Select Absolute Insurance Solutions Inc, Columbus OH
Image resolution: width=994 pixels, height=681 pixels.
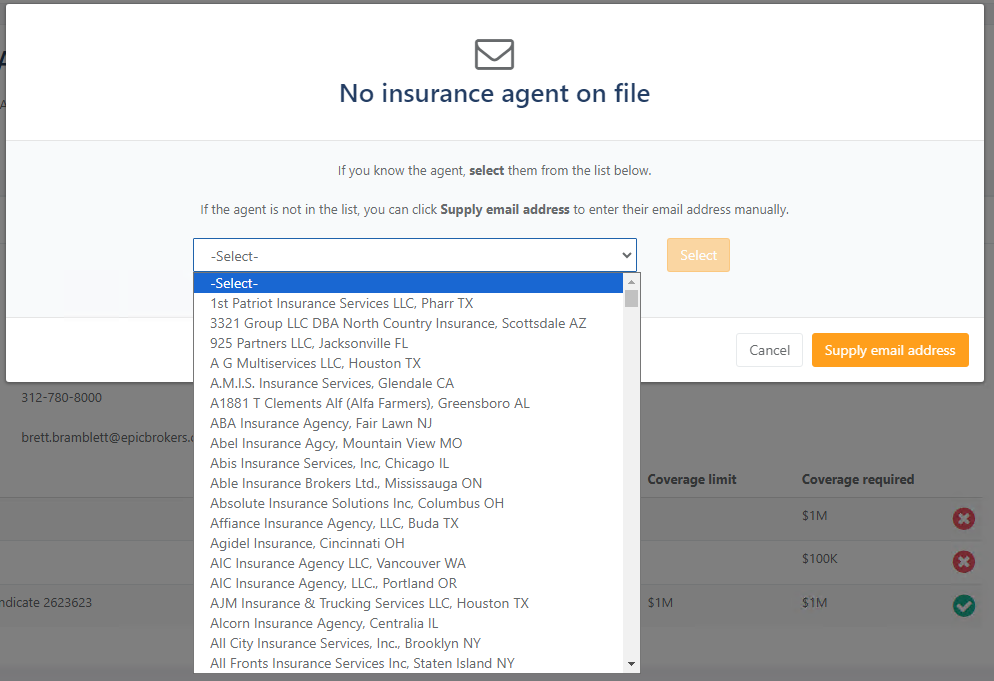click(408, 503)
